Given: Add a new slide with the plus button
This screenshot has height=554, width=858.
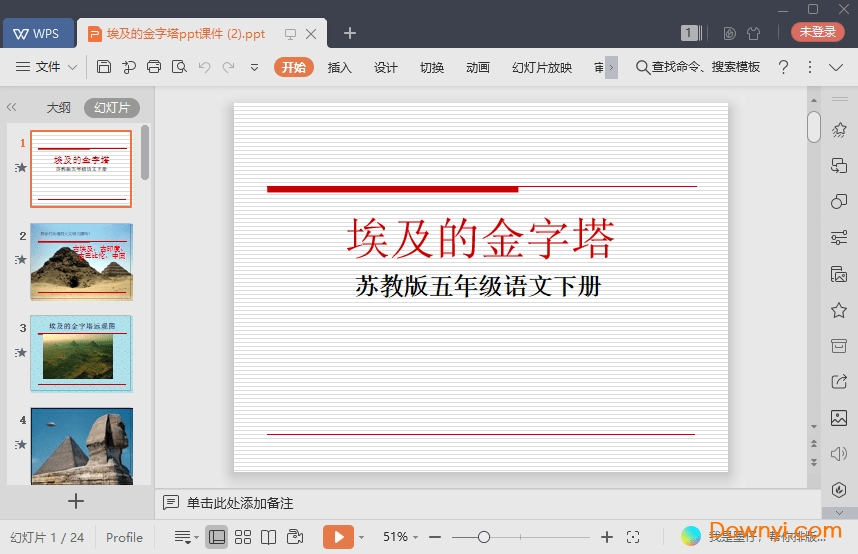Looking at the screenshot, I should (76, 501).
